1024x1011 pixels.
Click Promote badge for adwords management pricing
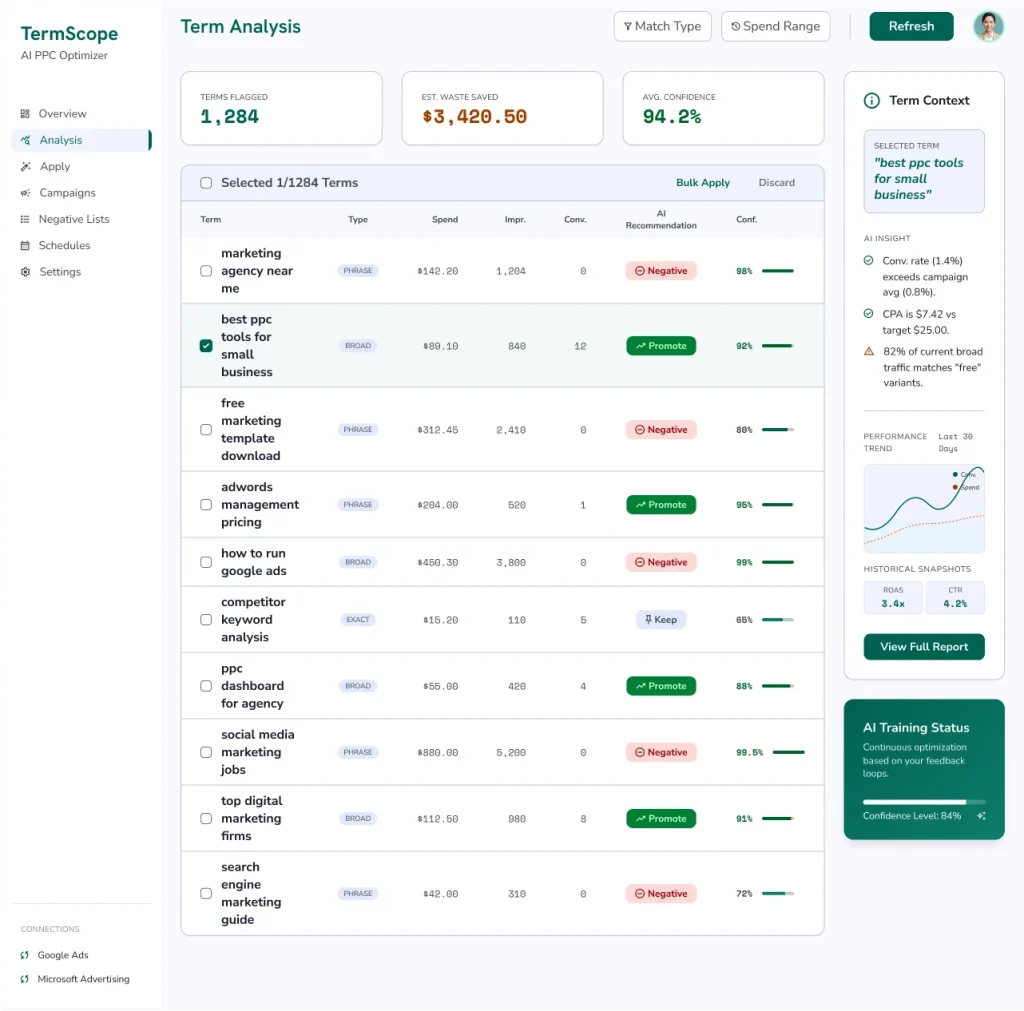661,505
